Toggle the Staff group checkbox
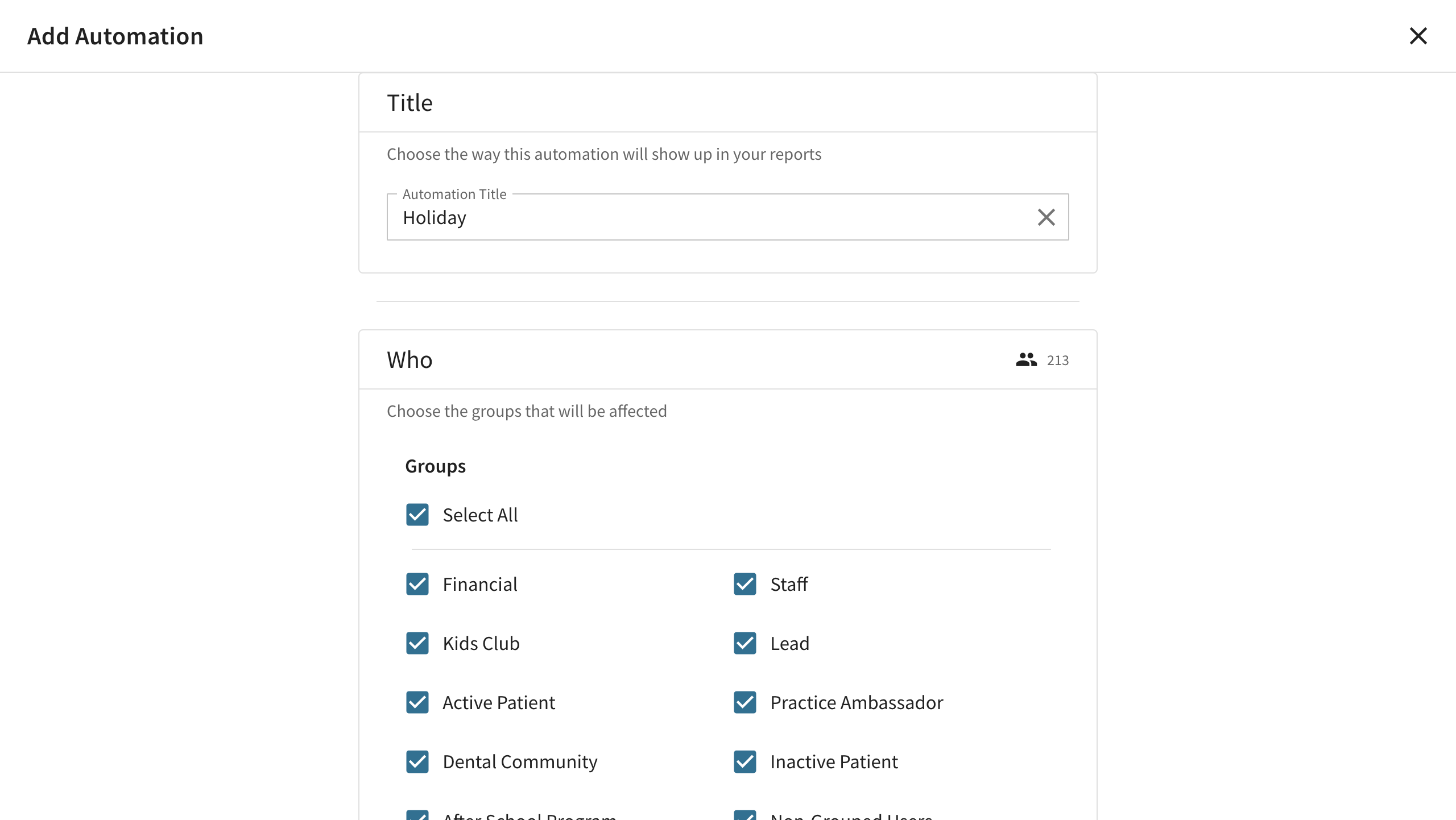 tap(745, 585)
